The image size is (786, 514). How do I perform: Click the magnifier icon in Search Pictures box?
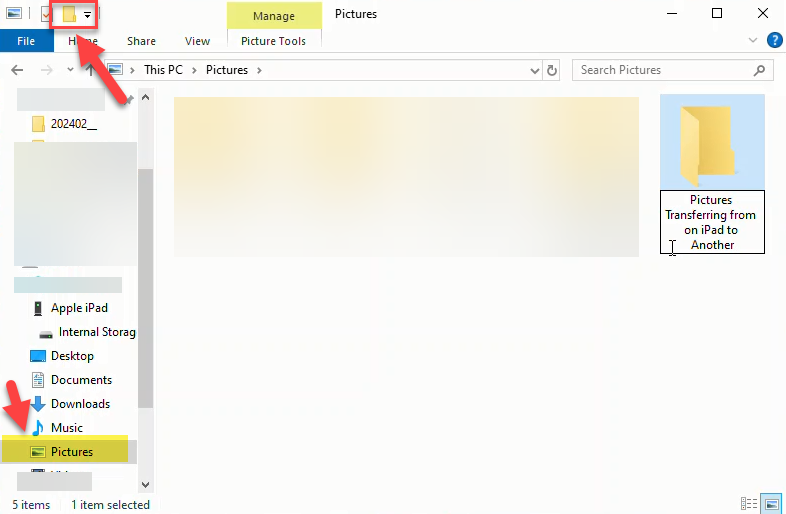[760, 70]
